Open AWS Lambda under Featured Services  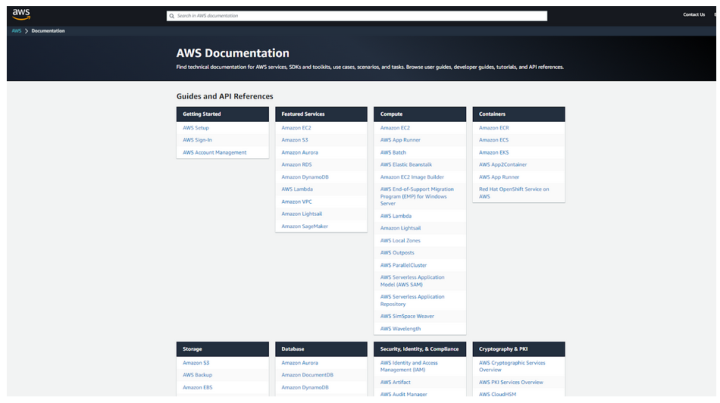(297, 189)
